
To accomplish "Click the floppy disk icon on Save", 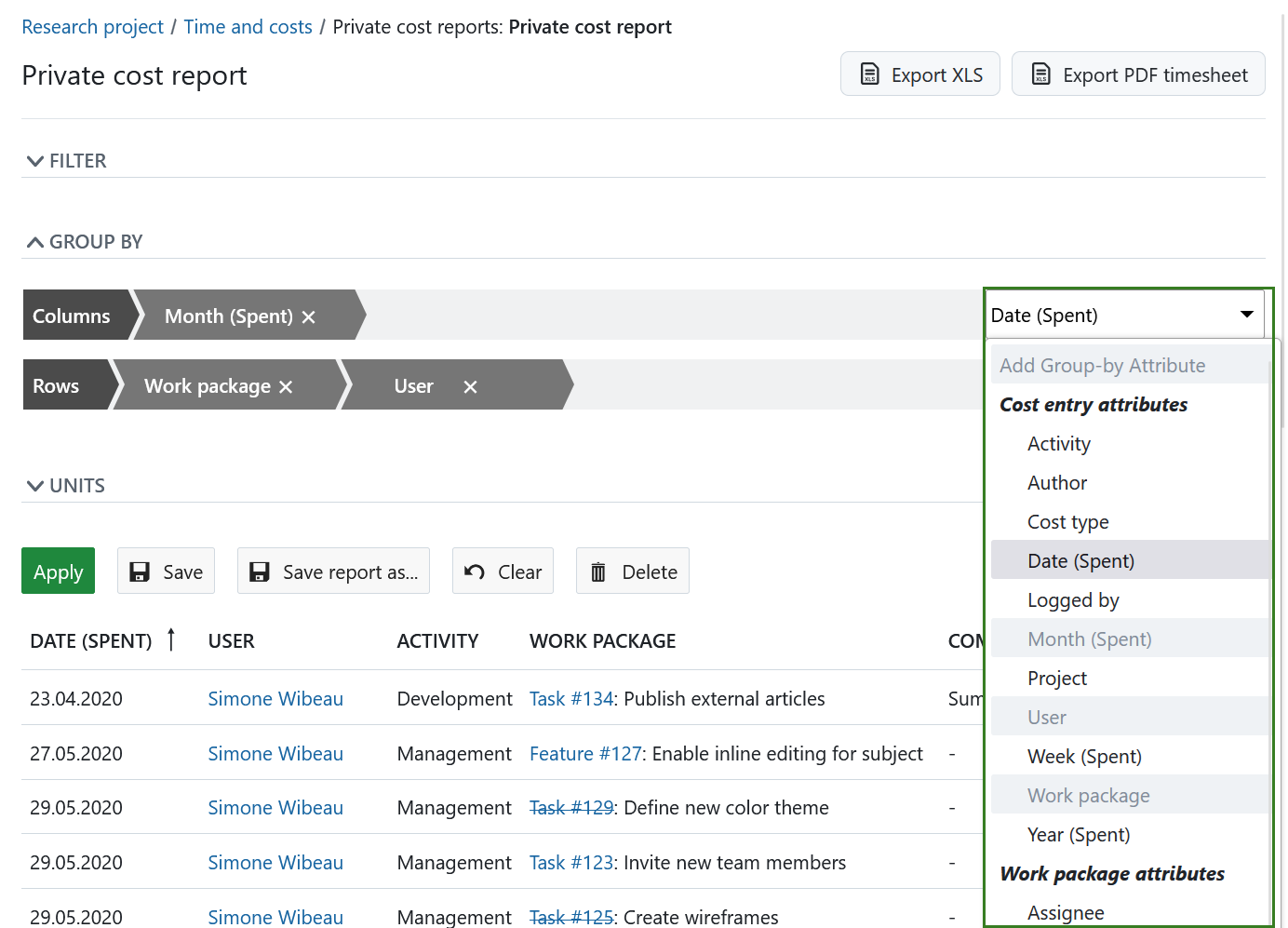I will point(140,572).
